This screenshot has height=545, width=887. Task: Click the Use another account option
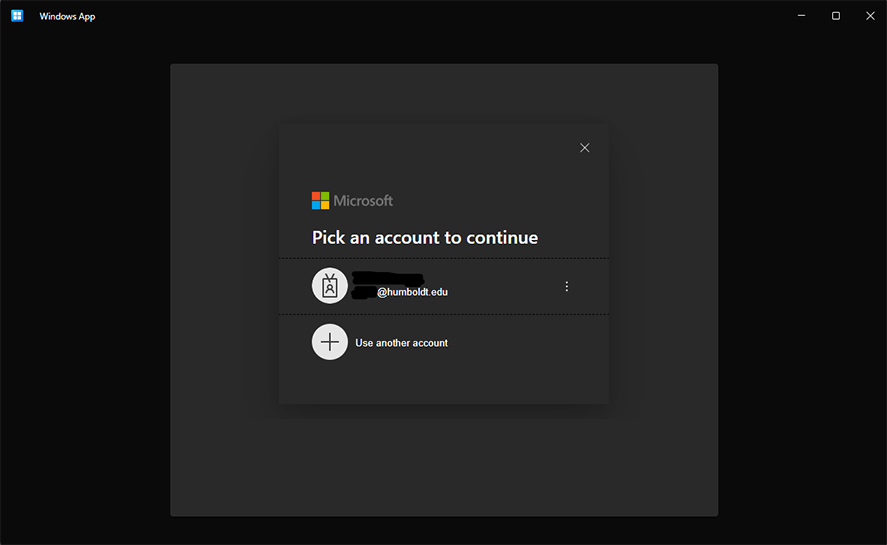[x=444, y=342]
